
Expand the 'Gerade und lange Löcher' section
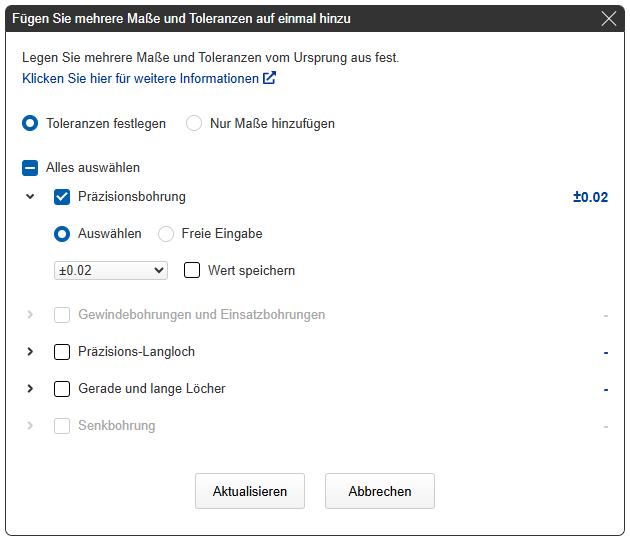[x=30, y=389]
